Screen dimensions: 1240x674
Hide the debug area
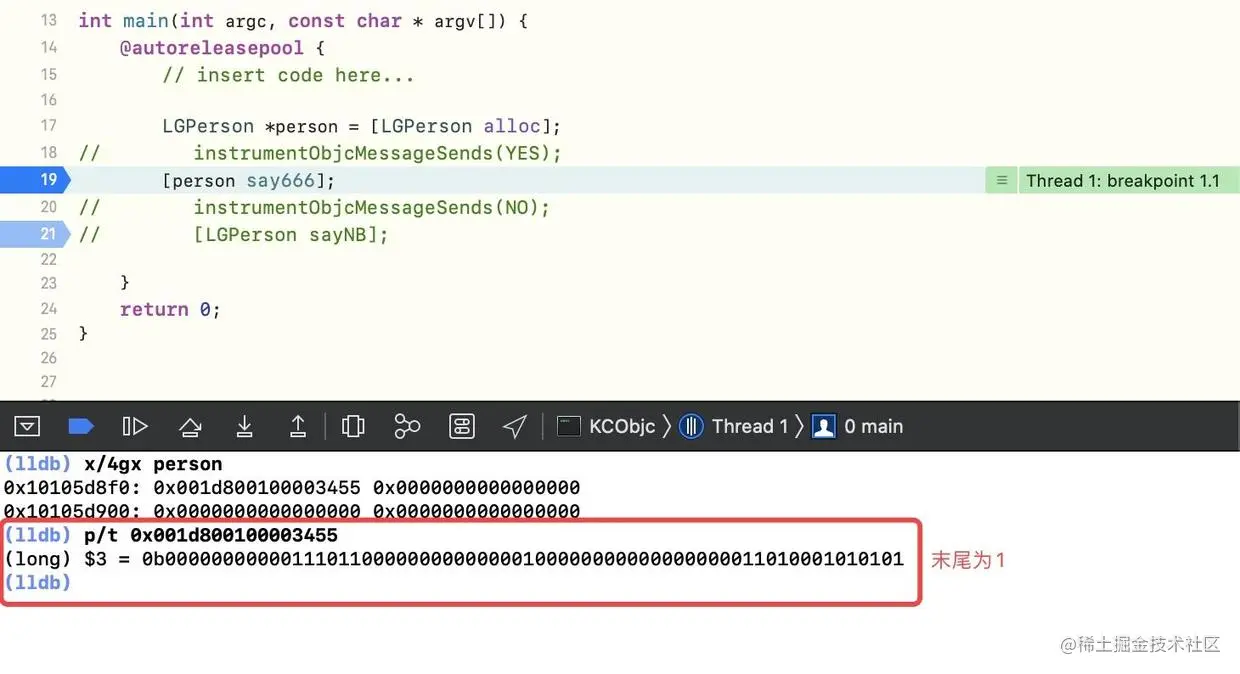coord(27,425)
